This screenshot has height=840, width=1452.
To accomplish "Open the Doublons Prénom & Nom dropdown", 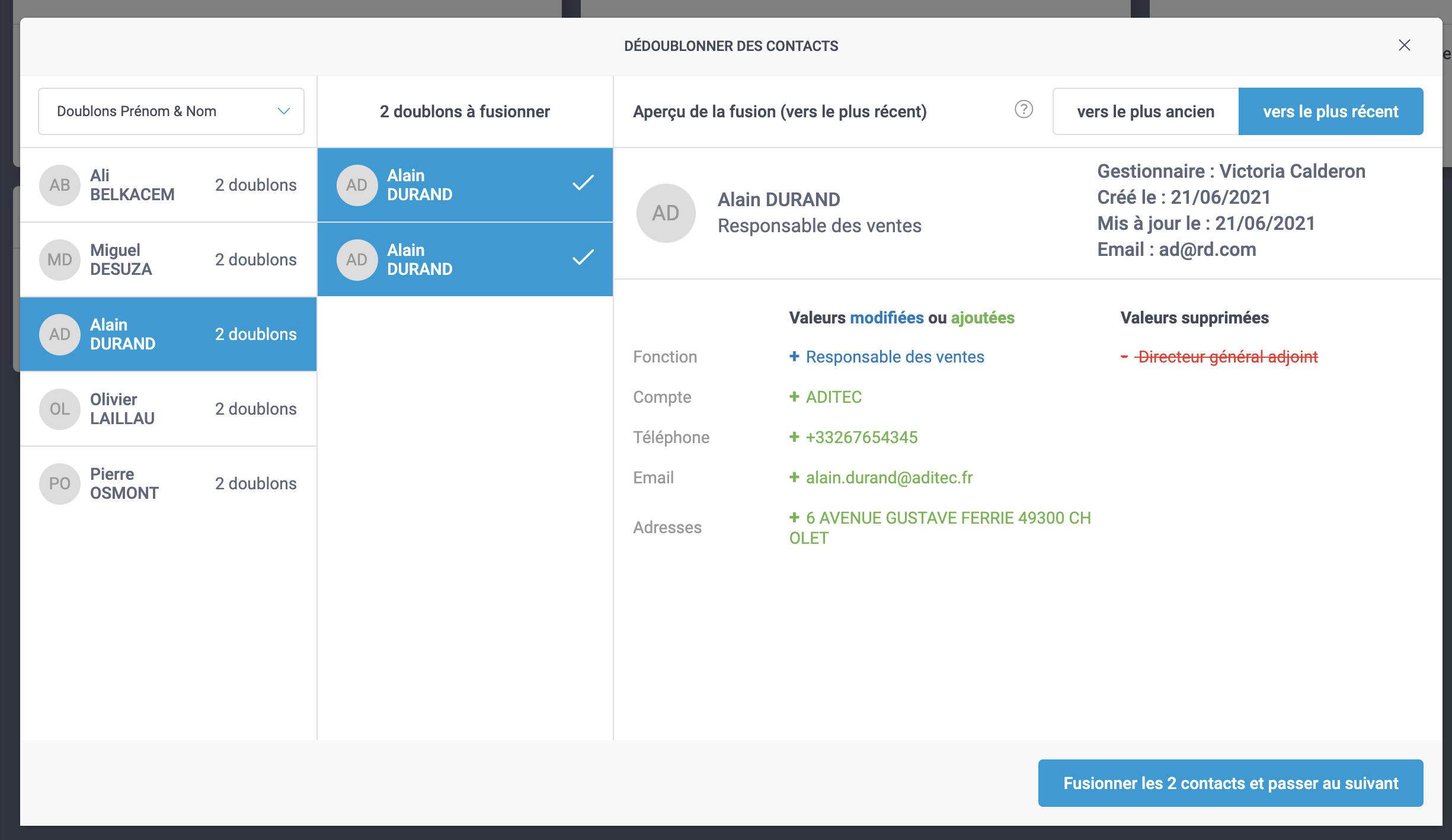I will click(x=171, y=111).
